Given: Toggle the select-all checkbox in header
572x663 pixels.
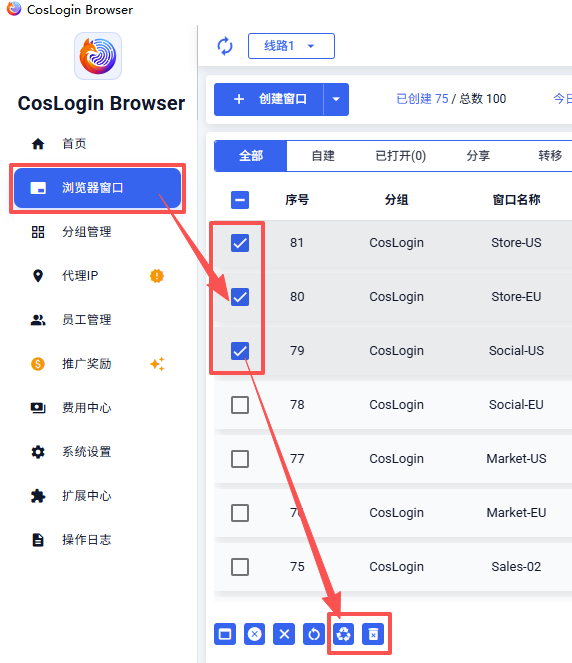Looking at the screenshot, I should pyautogui.click(x=240, y=200).
